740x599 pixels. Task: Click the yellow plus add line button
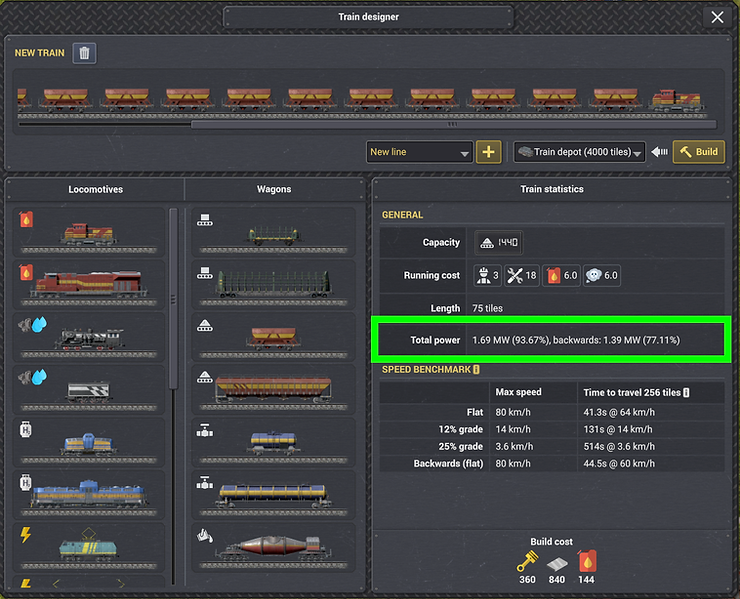tap(488, 152)
